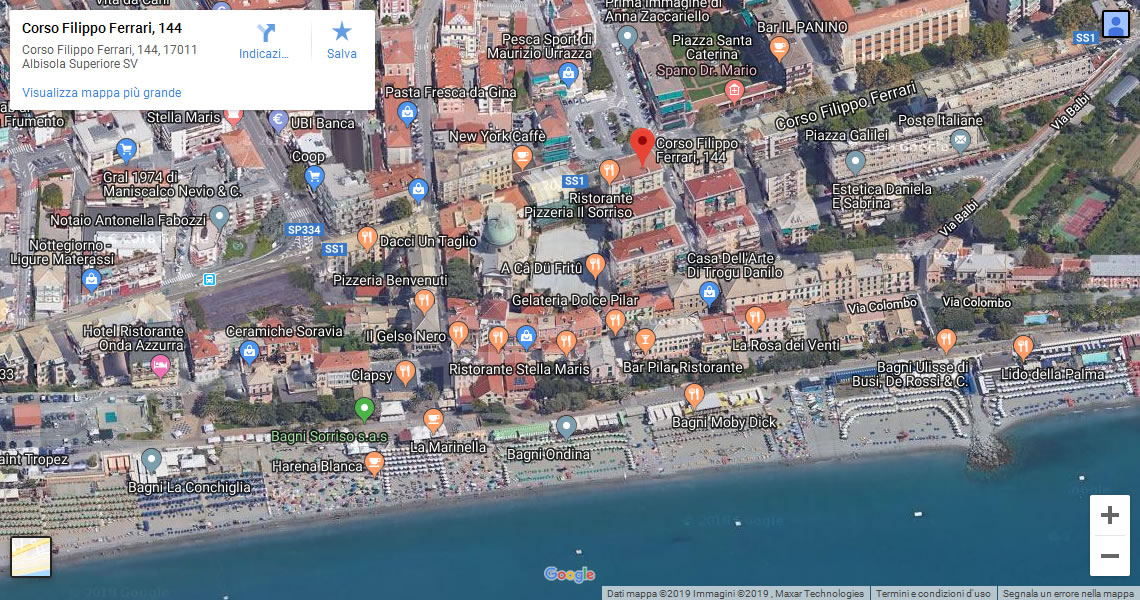This screenshot has height=600, width=1140.
Task: Click the La Rosa dei Venti label
Action: (785, 345)
